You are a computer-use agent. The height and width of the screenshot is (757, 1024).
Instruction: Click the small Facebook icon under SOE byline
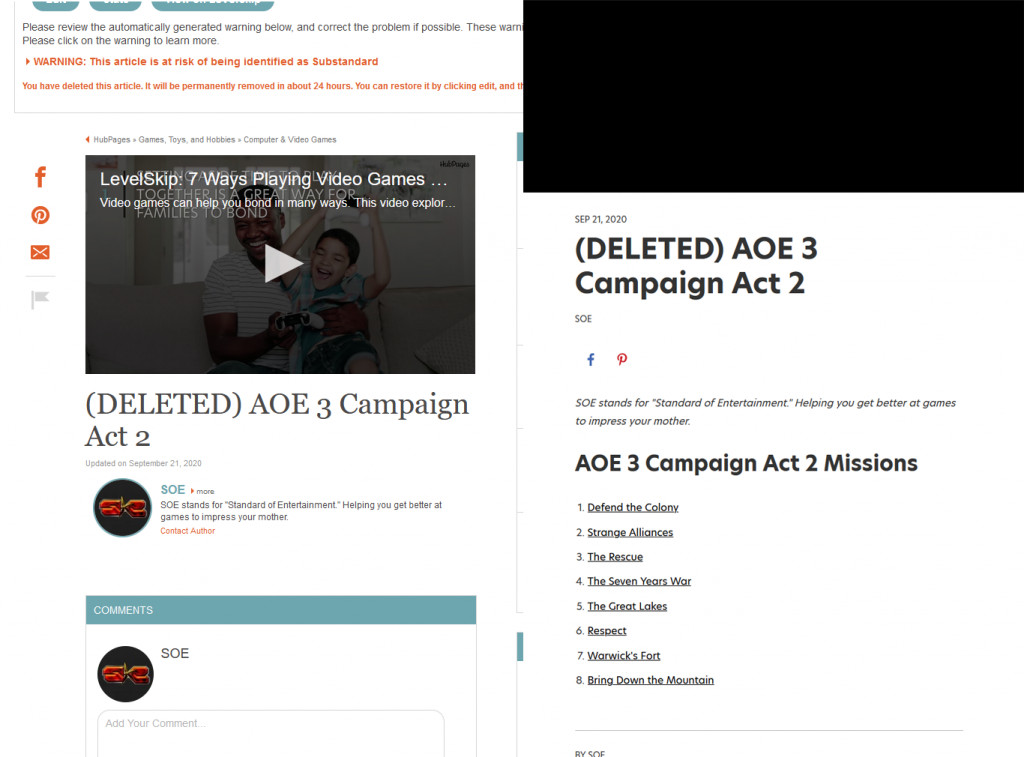coord(590,359)
